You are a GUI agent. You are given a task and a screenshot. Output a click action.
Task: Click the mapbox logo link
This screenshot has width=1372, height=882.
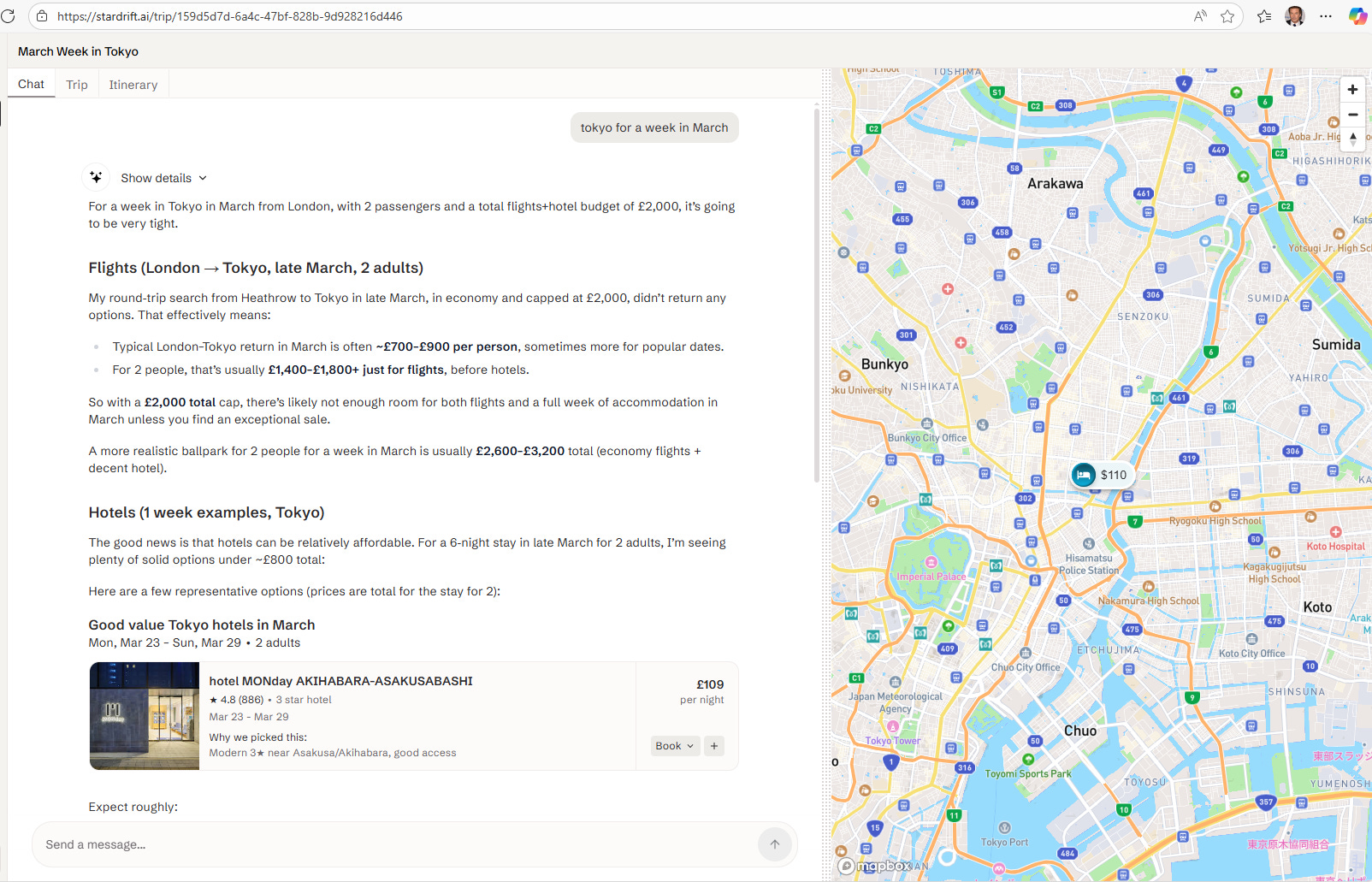[x=875, y=866]
